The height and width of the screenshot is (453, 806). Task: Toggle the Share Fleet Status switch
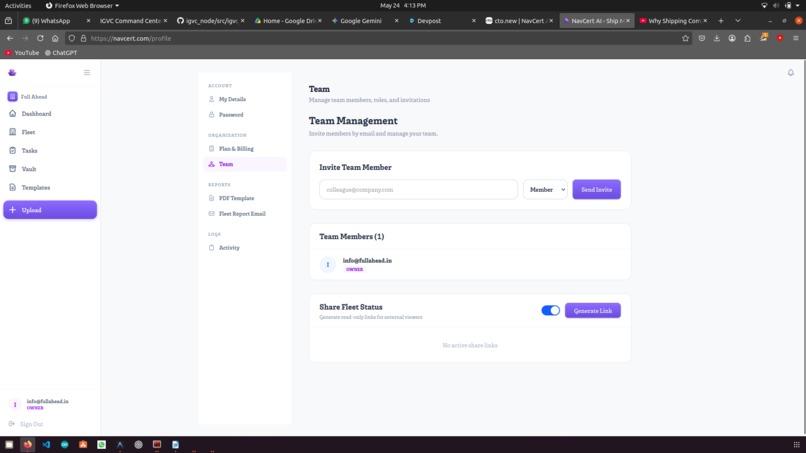pos(551,311)
